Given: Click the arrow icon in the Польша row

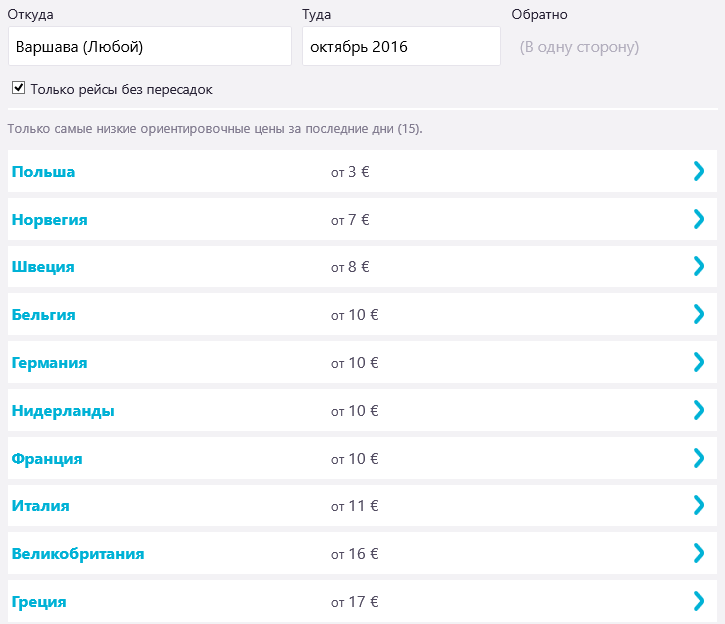Looking at the screenshot, I should [699, 171].
